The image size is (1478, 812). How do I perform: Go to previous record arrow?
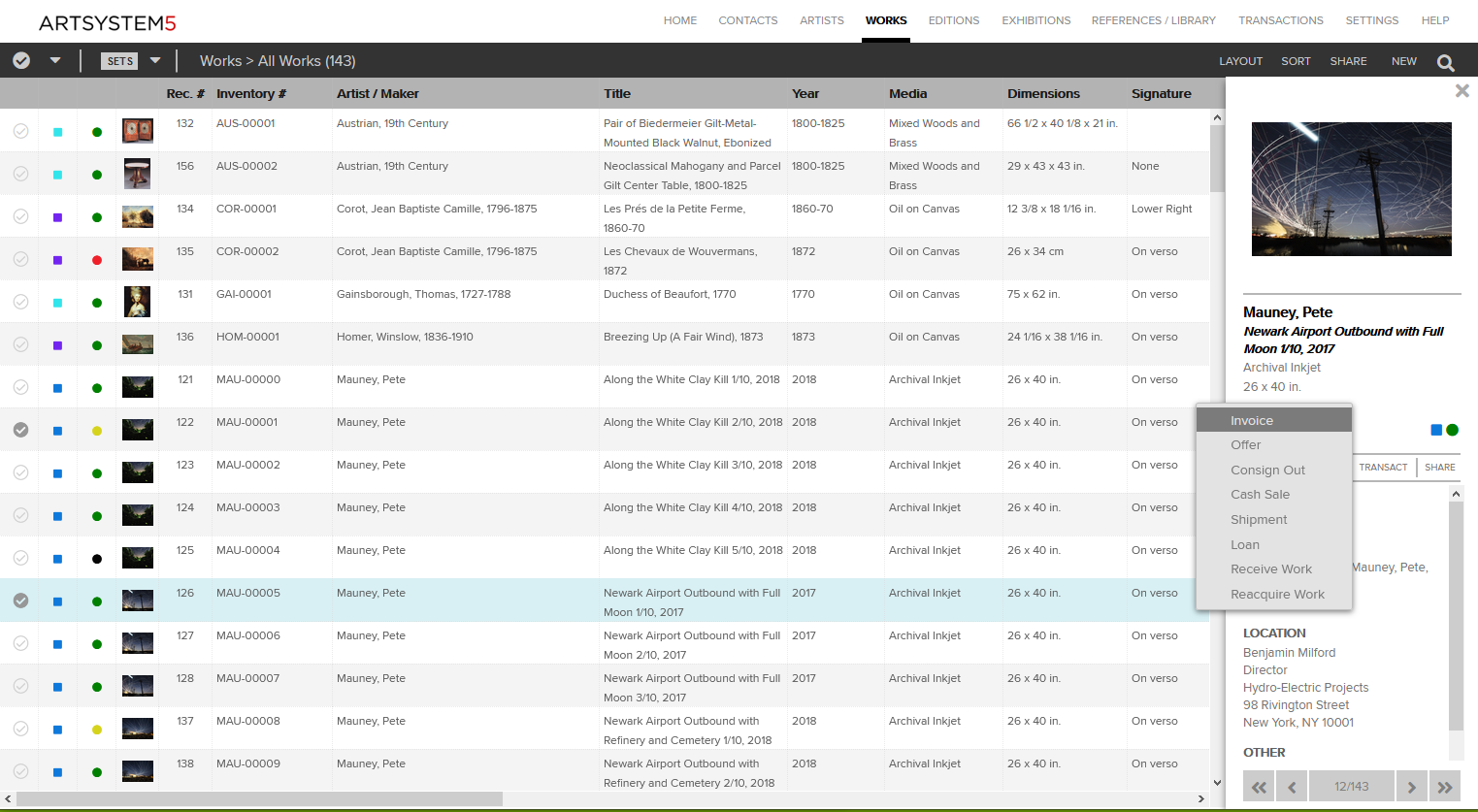point(1292,787)
